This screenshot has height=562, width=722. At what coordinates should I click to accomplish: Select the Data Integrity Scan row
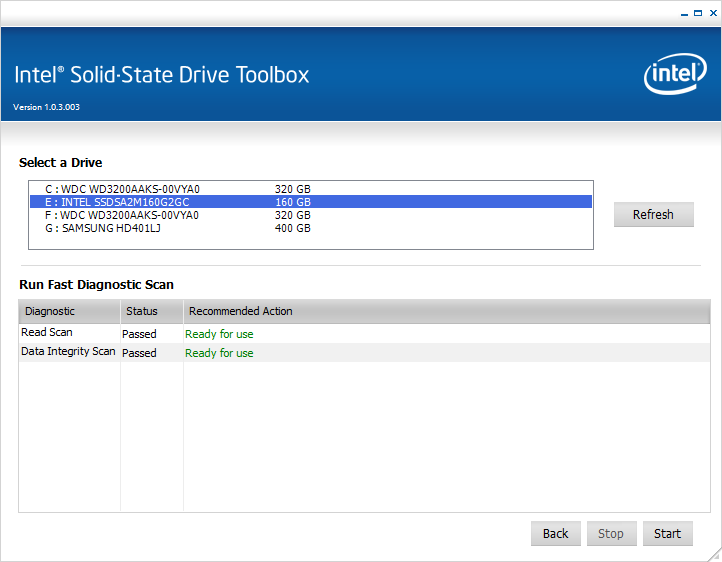point(364,353)
